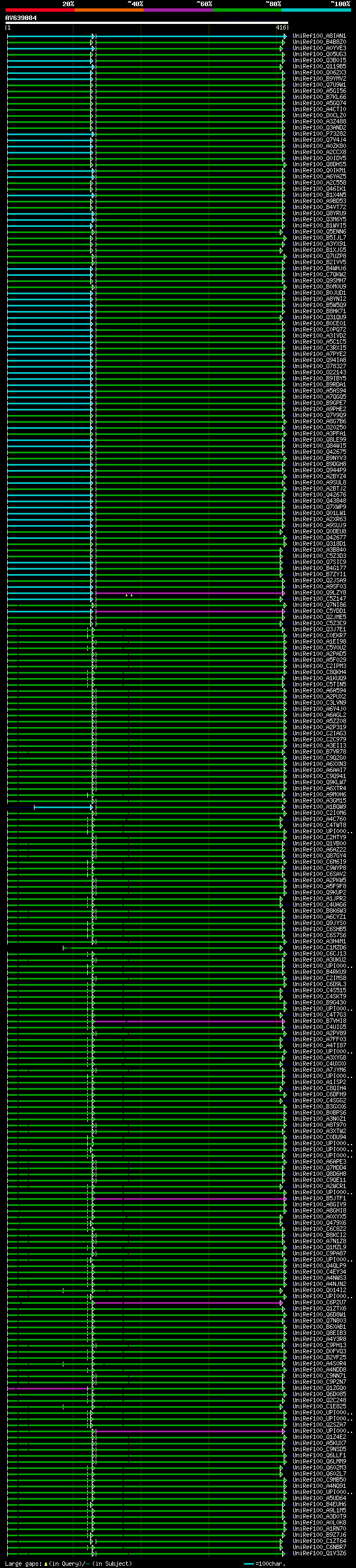Select label UniRef100_Q2JSA9
This screenshot has width=356, height=1568.
(x=319, y=581)
